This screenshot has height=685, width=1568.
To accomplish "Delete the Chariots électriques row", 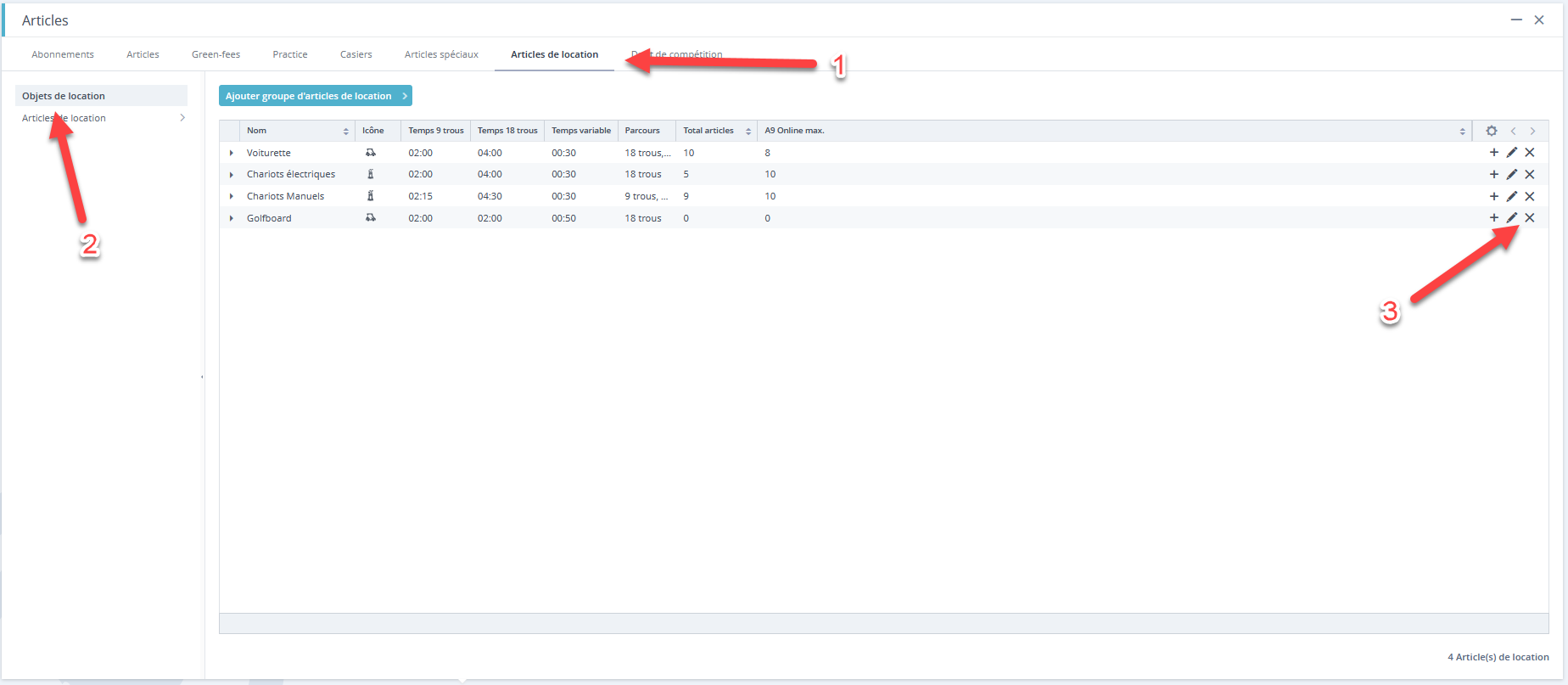I will (x=1530, y=174).
